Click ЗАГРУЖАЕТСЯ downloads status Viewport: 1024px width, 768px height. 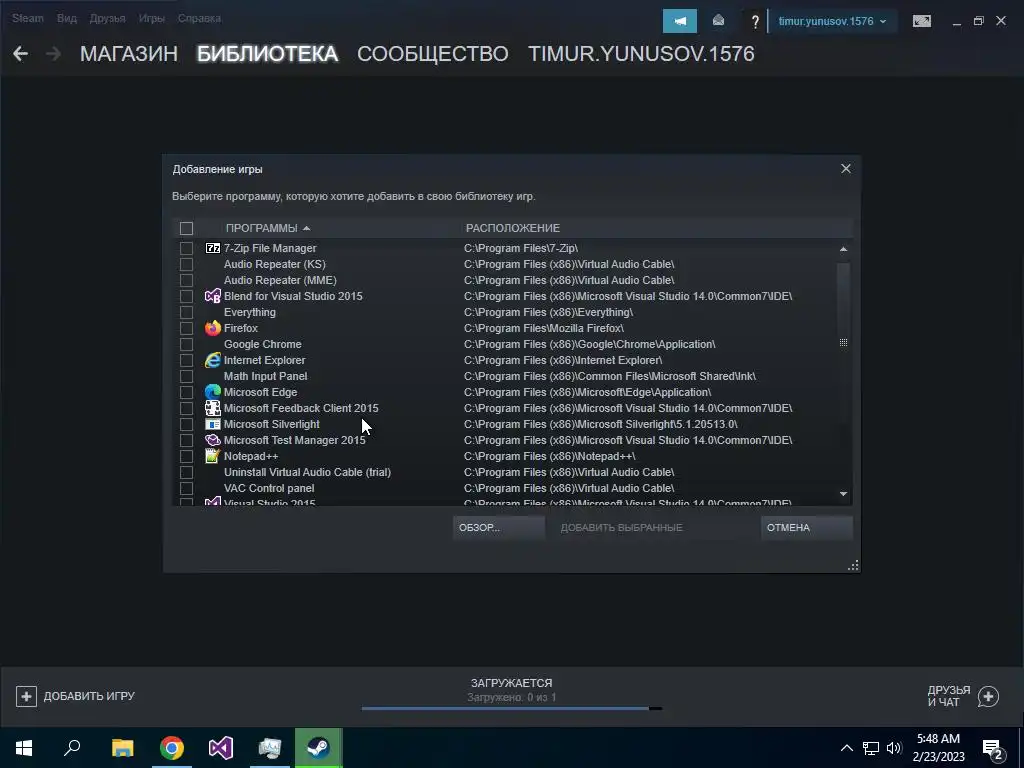click(x=511, y=683)
